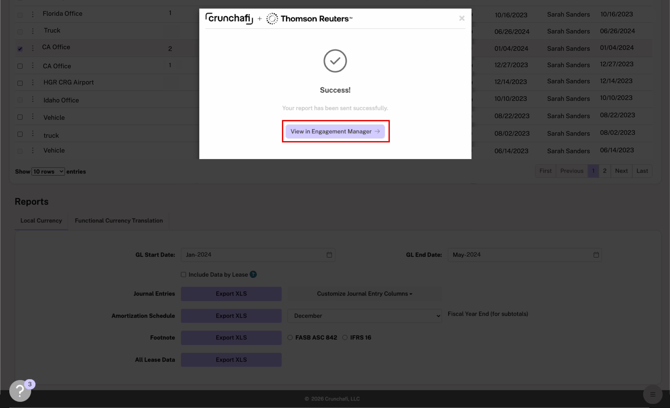This screenshot has height=408, width=670.
Task: Toggle checkbox for Truck row
Action: [20, 32]
